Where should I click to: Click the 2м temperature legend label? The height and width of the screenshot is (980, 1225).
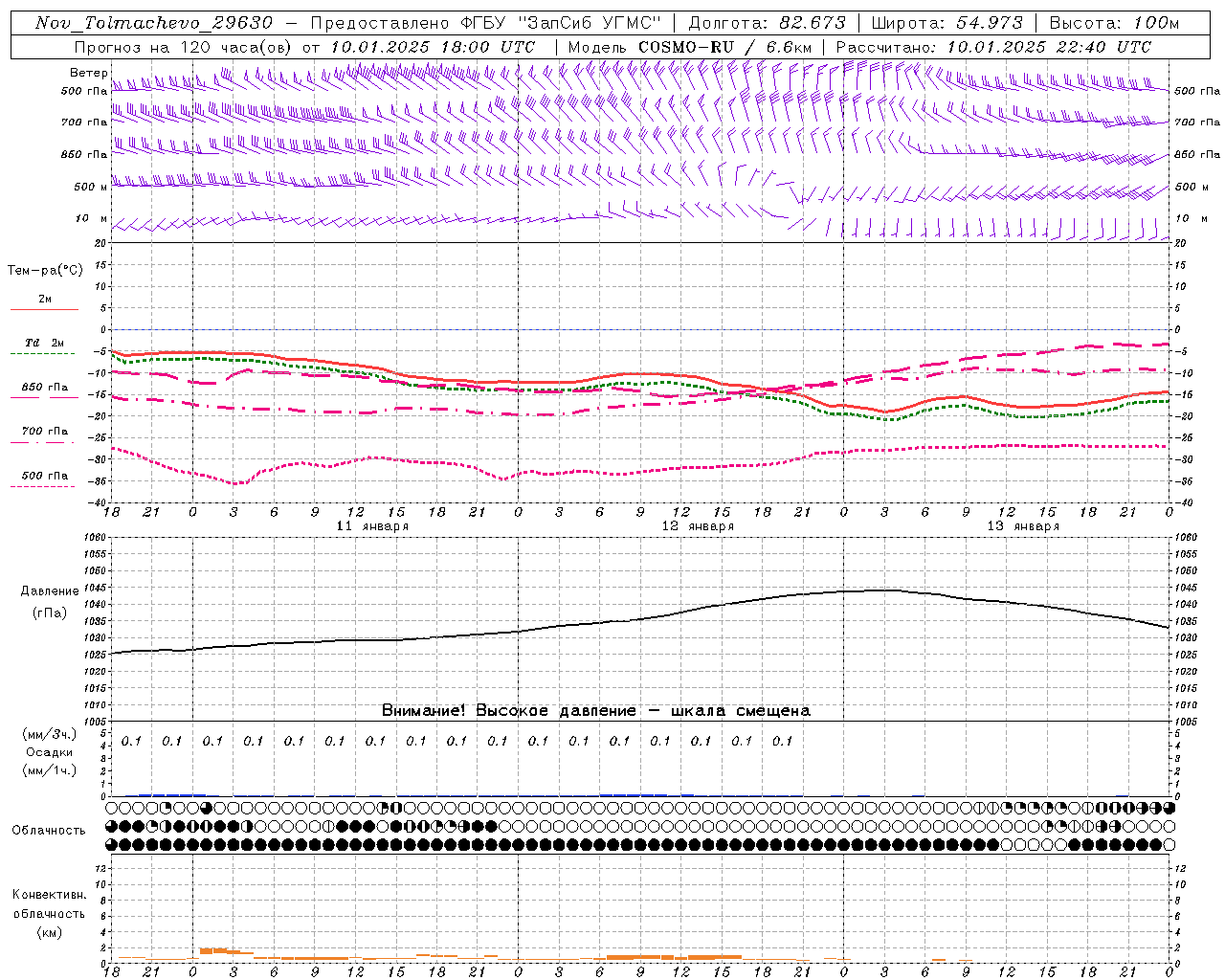pos(45,300)
